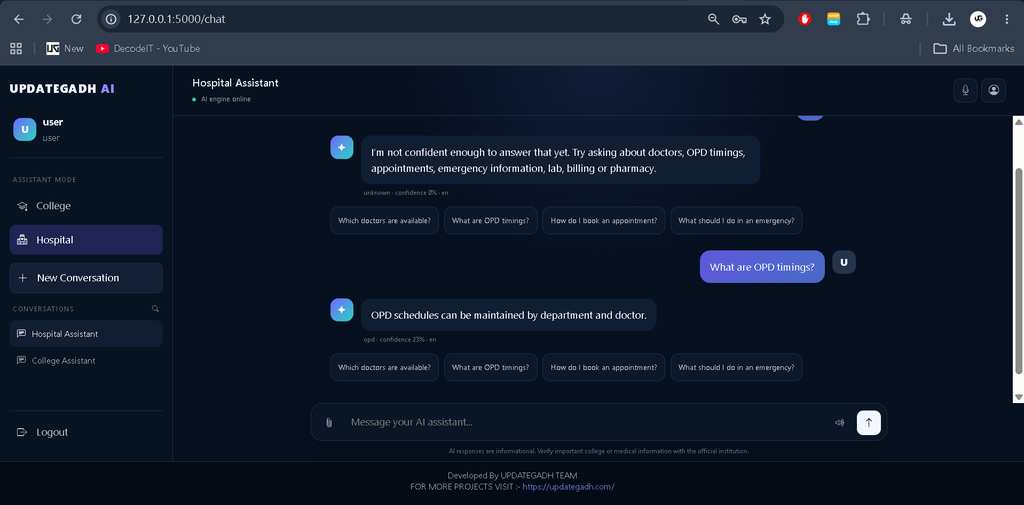Click the upper 'How do I book an appointment?' chip
This screenshot has width=1024, height=505.
604,220
